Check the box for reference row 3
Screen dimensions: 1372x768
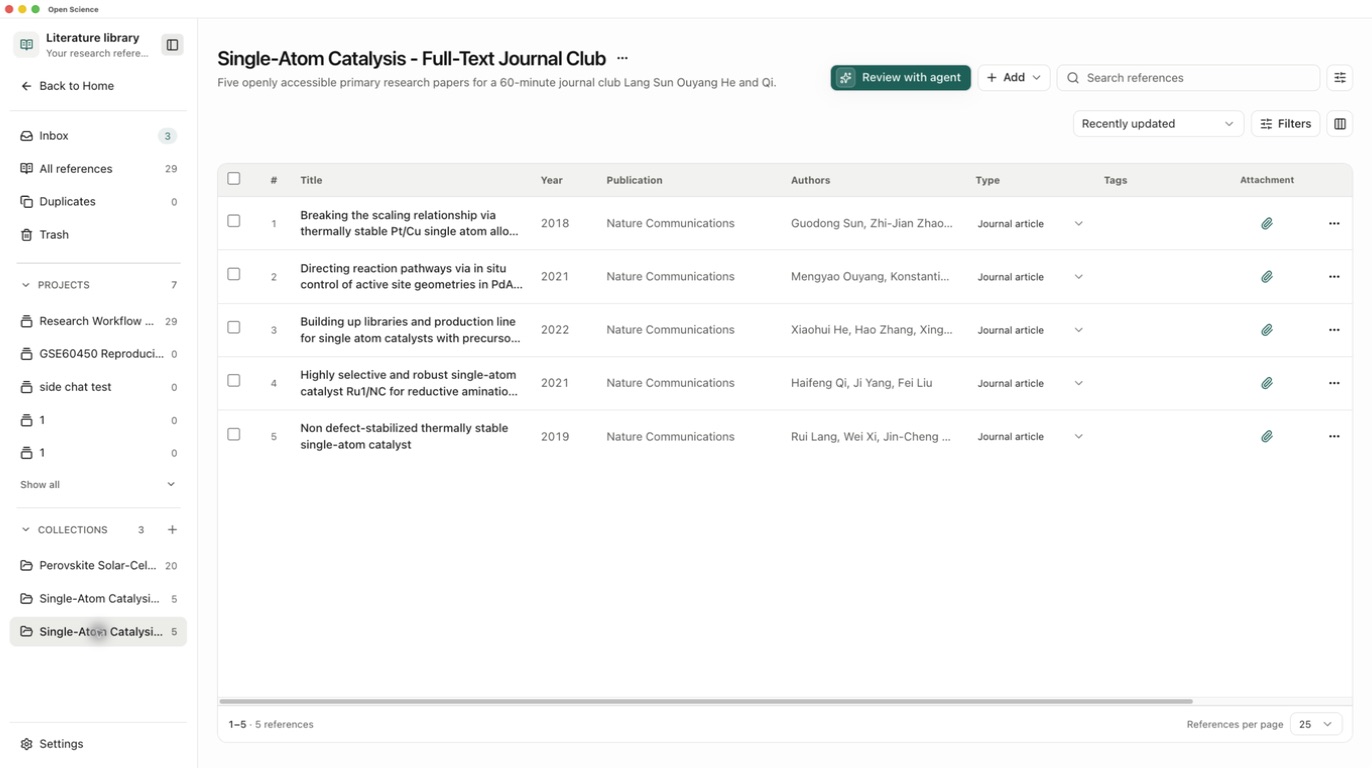[x=234, y=327]
